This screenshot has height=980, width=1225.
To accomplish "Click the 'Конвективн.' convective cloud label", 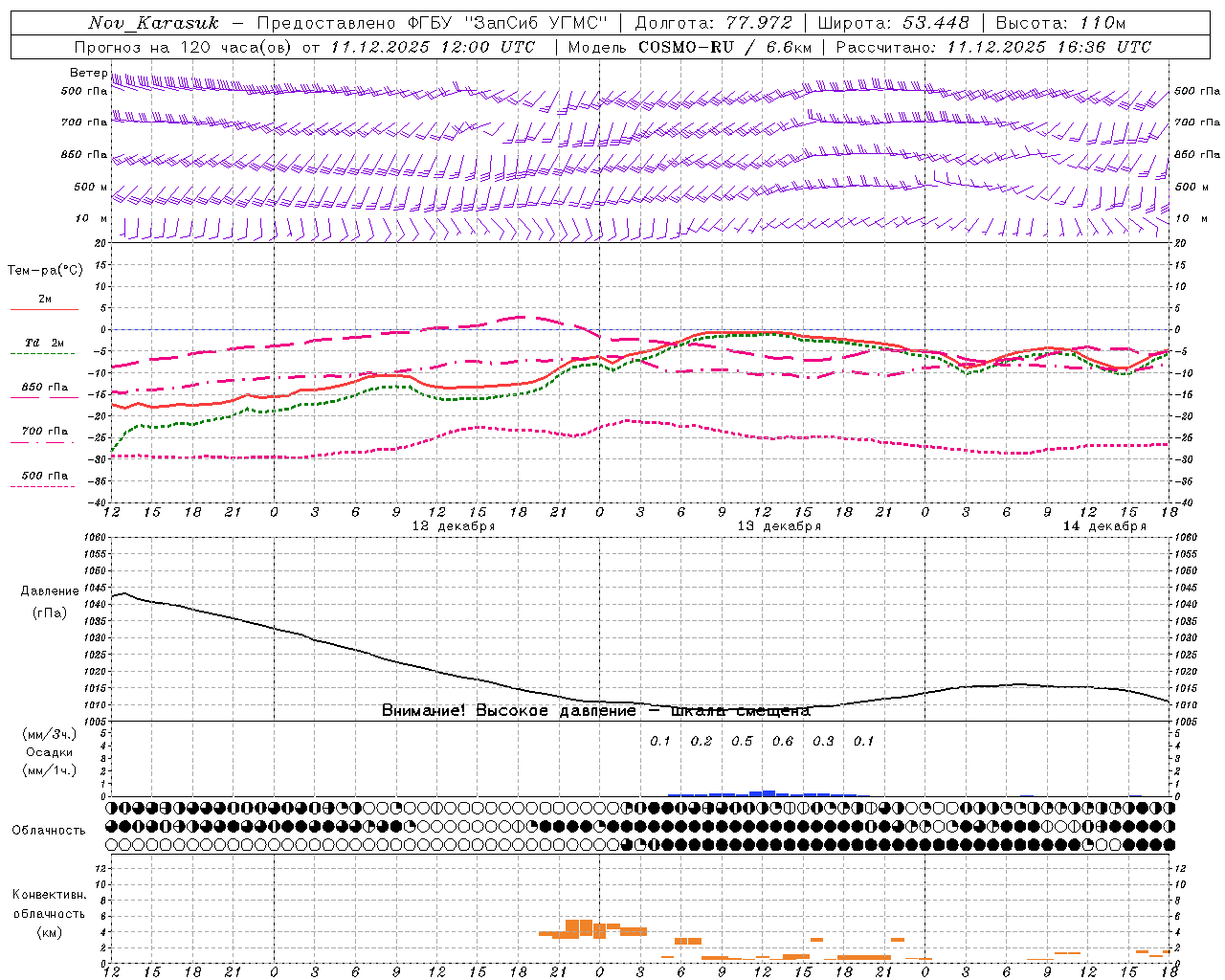I will click(x=49, y=895).
